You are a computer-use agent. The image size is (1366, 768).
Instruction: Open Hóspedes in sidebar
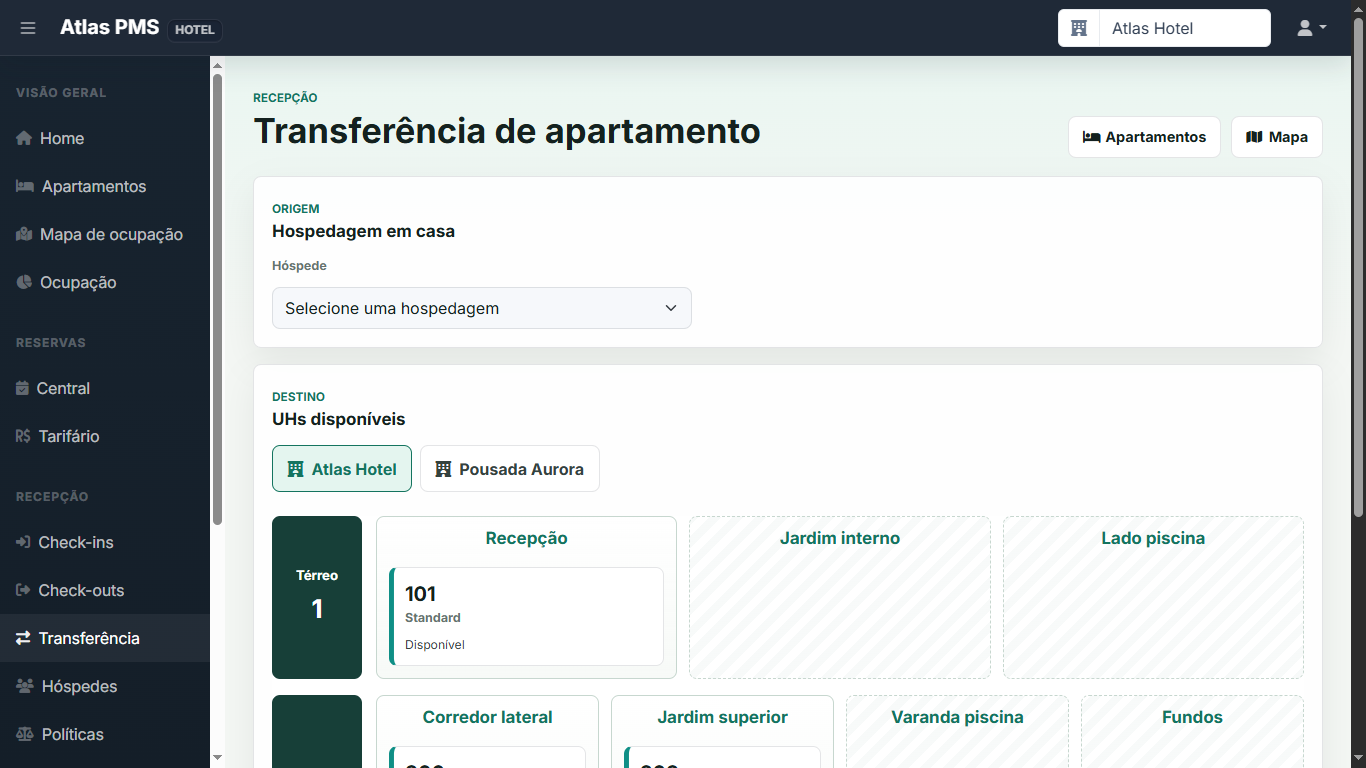(105, 686)
